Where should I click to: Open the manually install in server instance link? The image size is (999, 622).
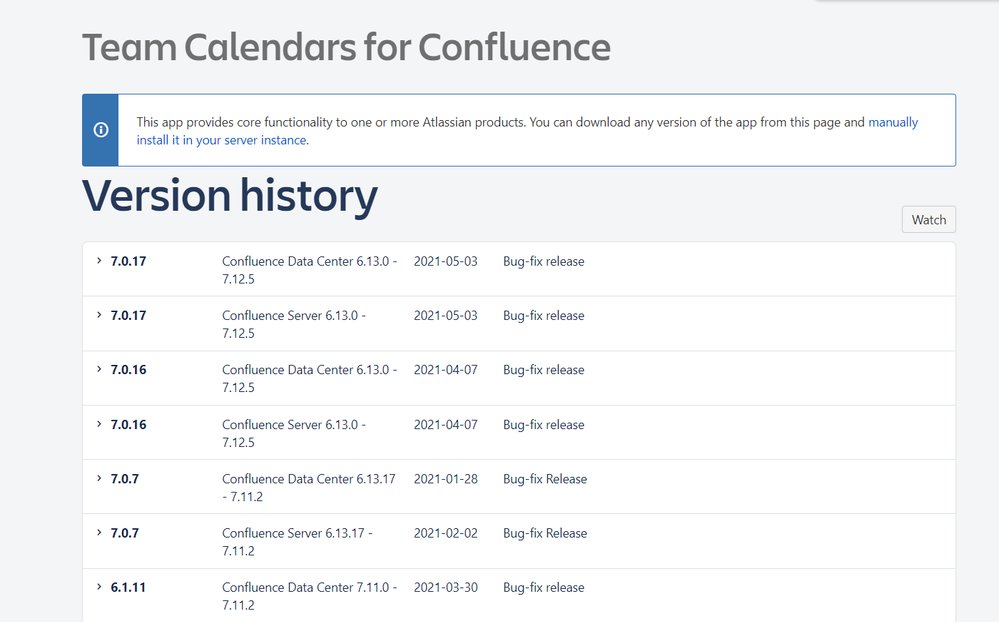[x=222, y=140]
